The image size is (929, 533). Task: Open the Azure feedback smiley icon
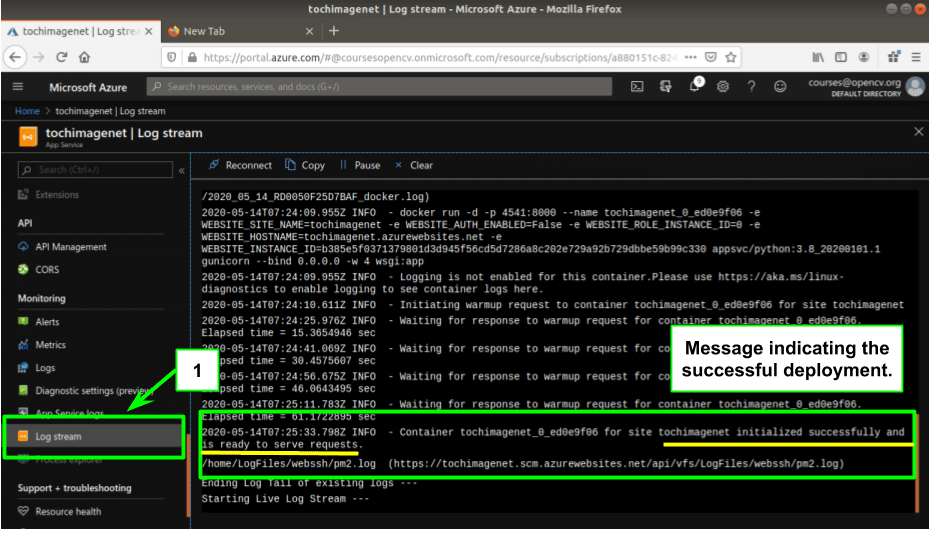click(x=780, y=87)
